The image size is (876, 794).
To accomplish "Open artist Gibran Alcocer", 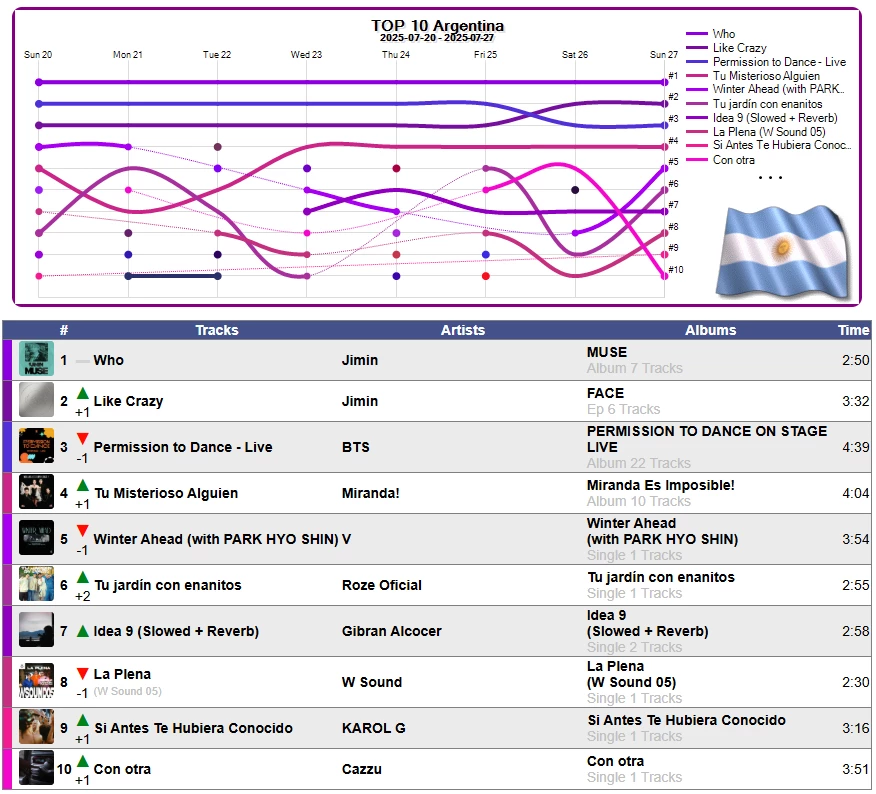I will tap(392, 631).
